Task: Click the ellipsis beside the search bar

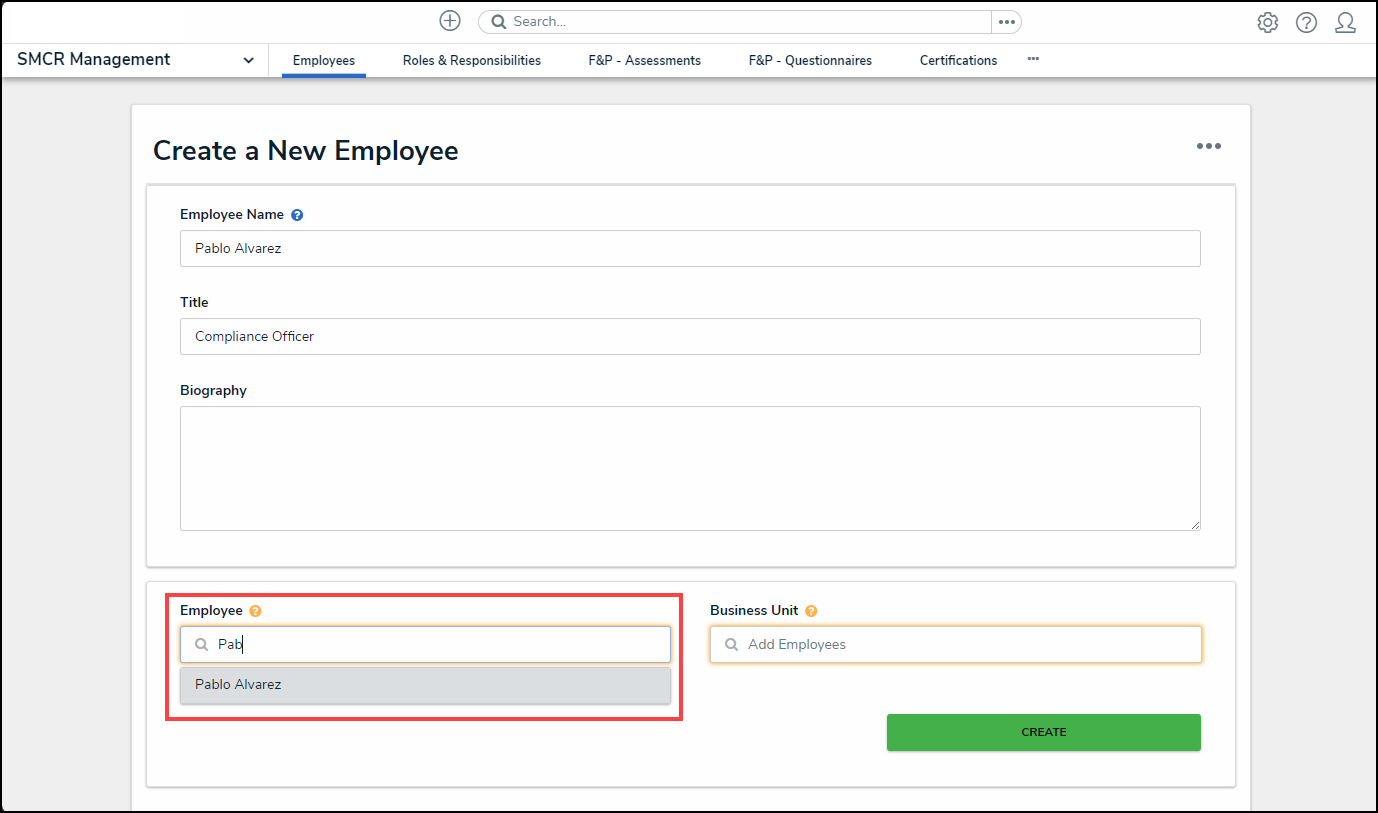Action: click(x=1006, y=21)
